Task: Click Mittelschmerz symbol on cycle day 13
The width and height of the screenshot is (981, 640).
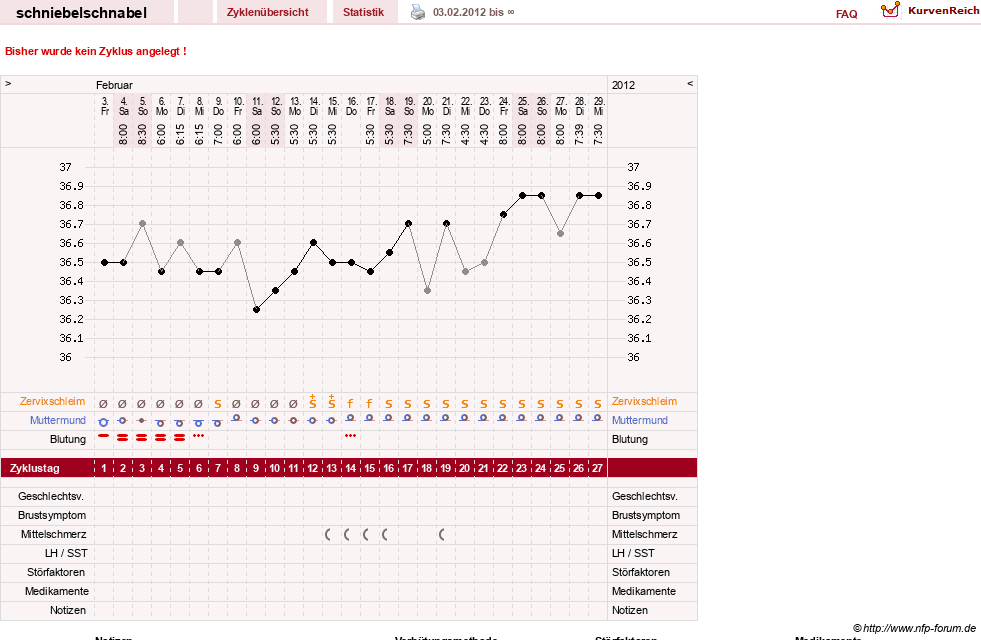Action: [328, 534]
